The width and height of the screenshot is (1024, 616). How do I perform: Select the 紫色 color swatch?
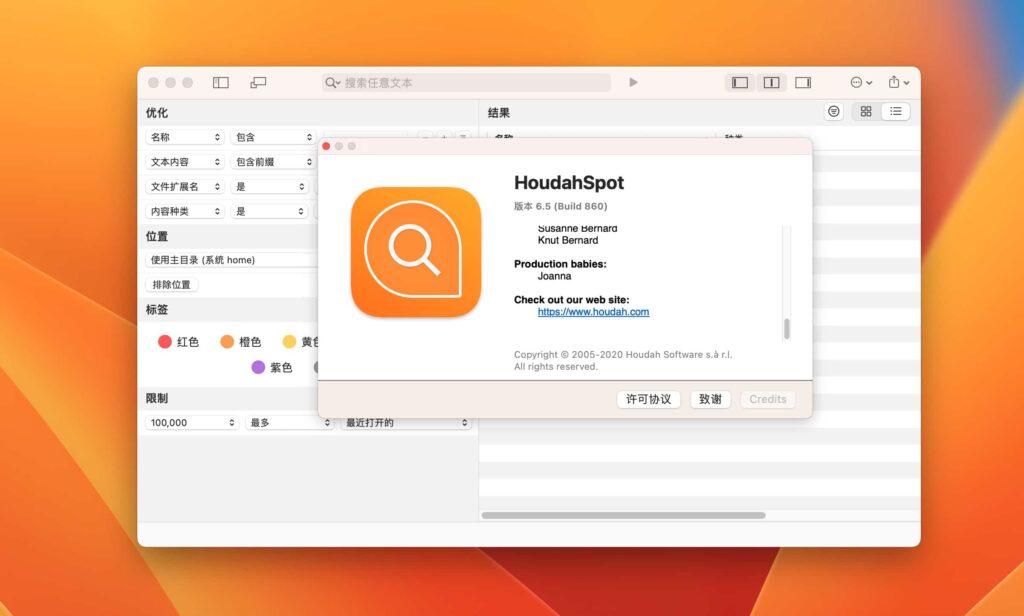click(x=258, y=367)
